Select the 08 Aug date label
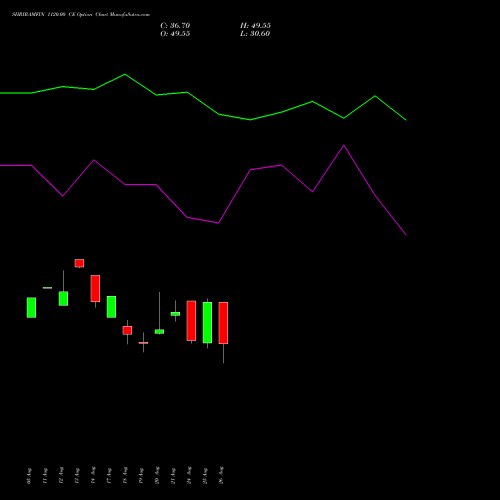 coord(29,476)
